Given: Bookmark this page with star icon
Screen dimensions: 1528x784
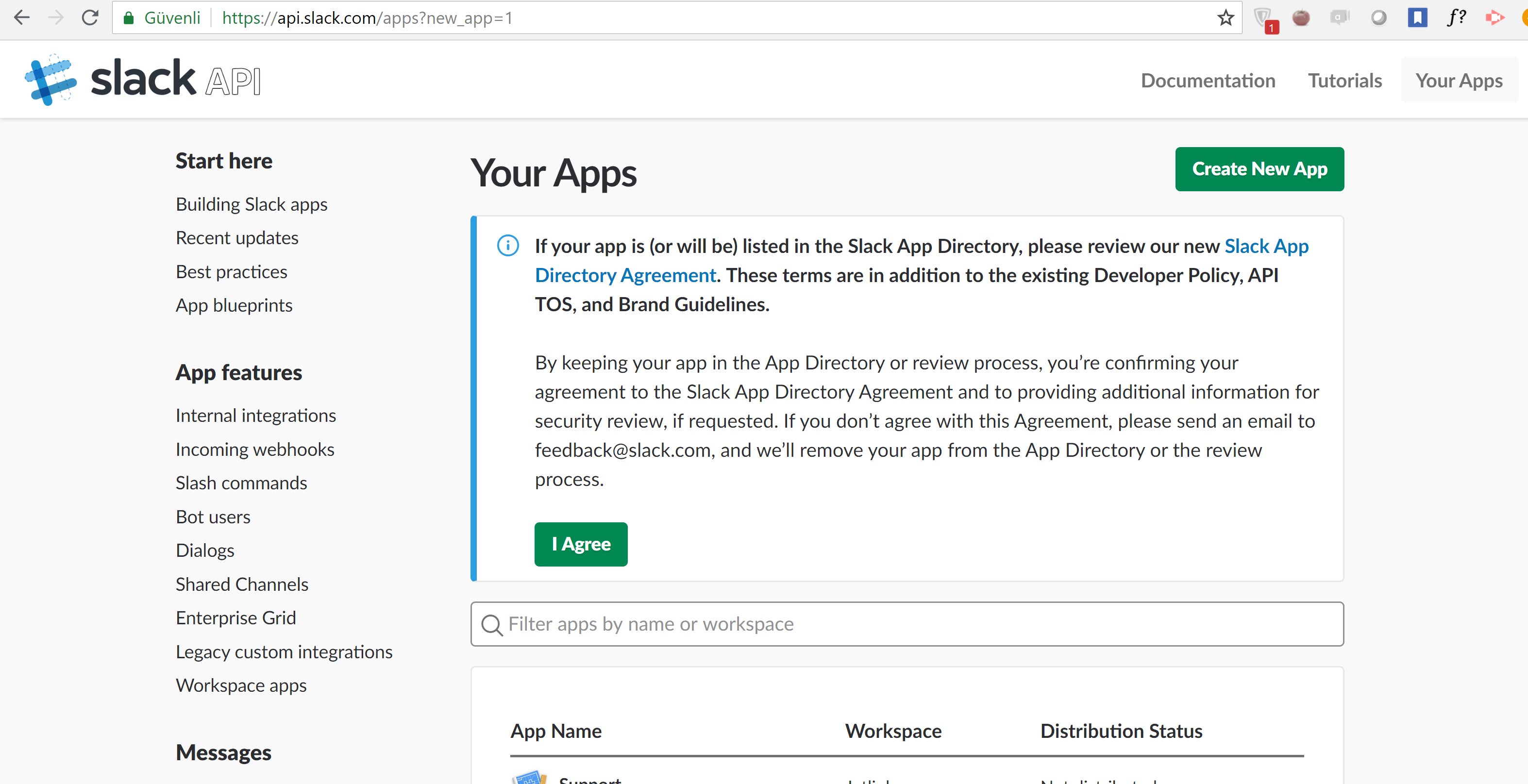Looking at the screenshot, I should click(x=1226, y=18).
